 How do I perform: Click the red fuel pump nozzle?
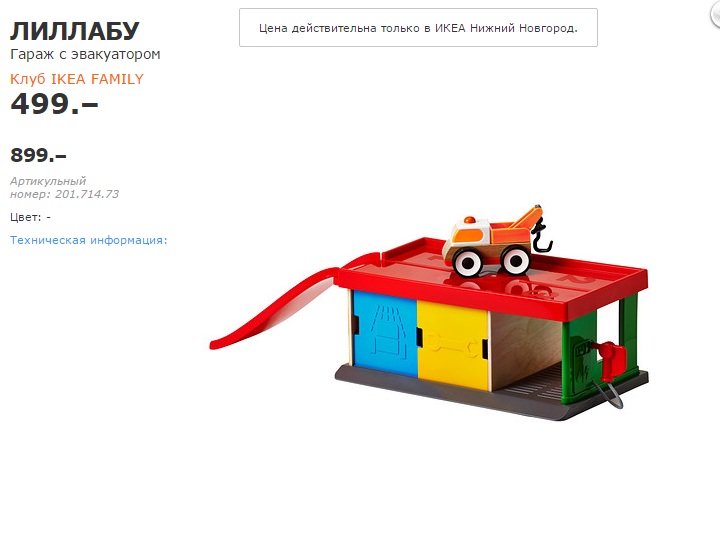(x=610, y=359)
